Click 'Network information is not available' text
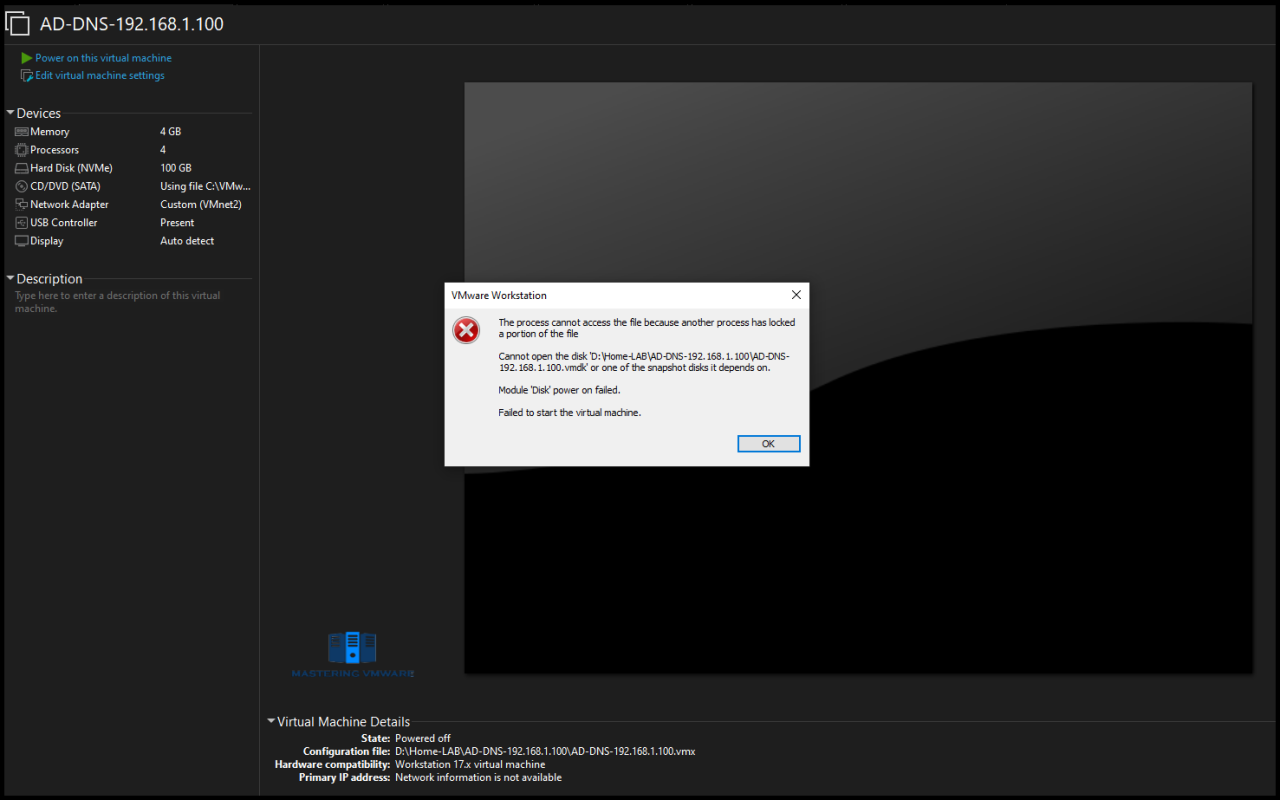The height and width of the screenshot is (800, 1280). point(478,777)
